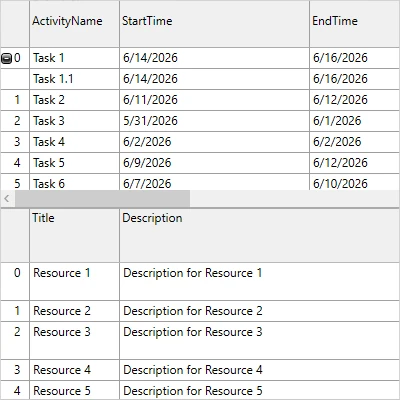Click Task 2 end time 6/12/2026
400x400 pixels.
tap(355, 100)
